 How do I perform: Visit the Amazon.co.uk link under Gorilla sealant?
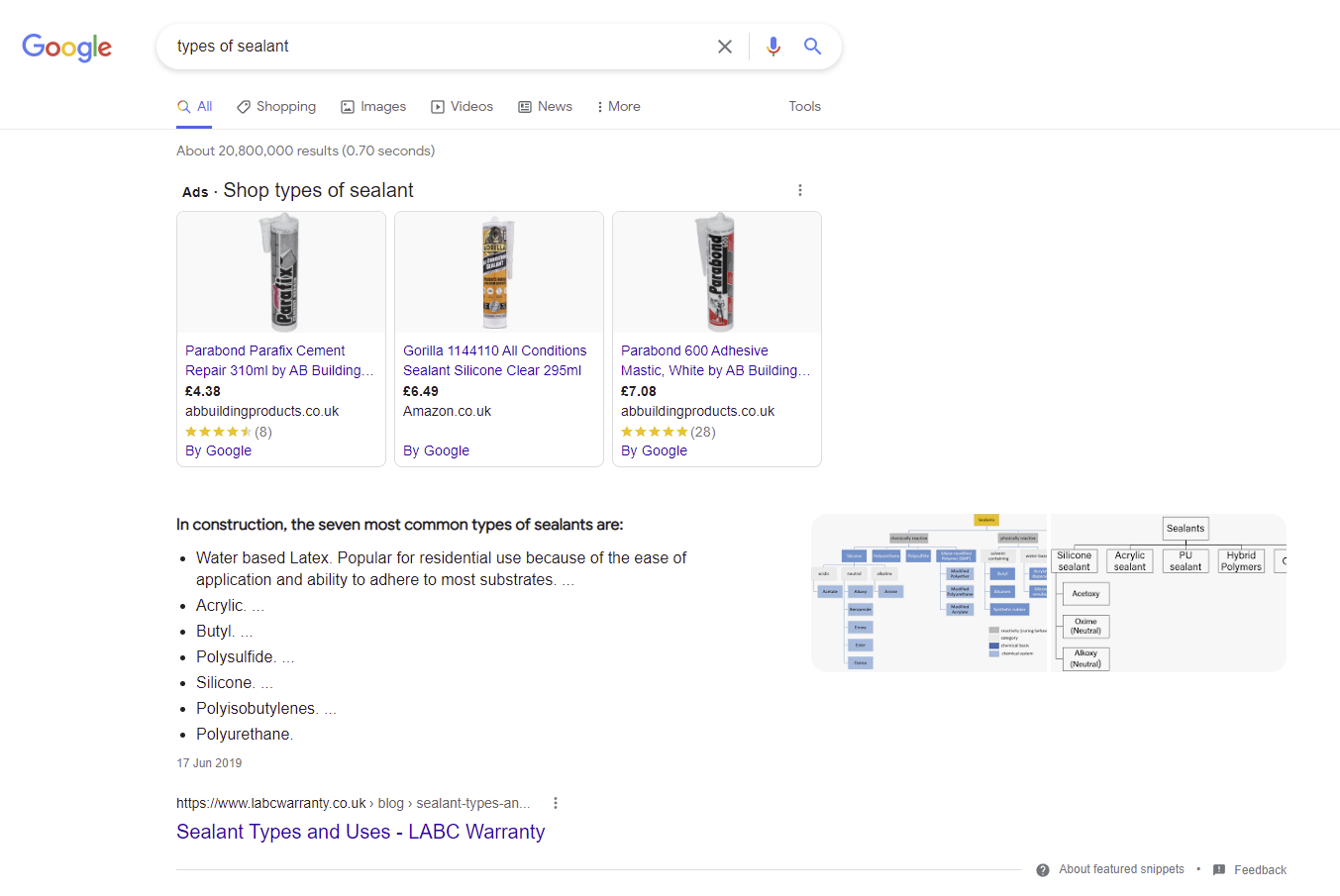[447, 411]
